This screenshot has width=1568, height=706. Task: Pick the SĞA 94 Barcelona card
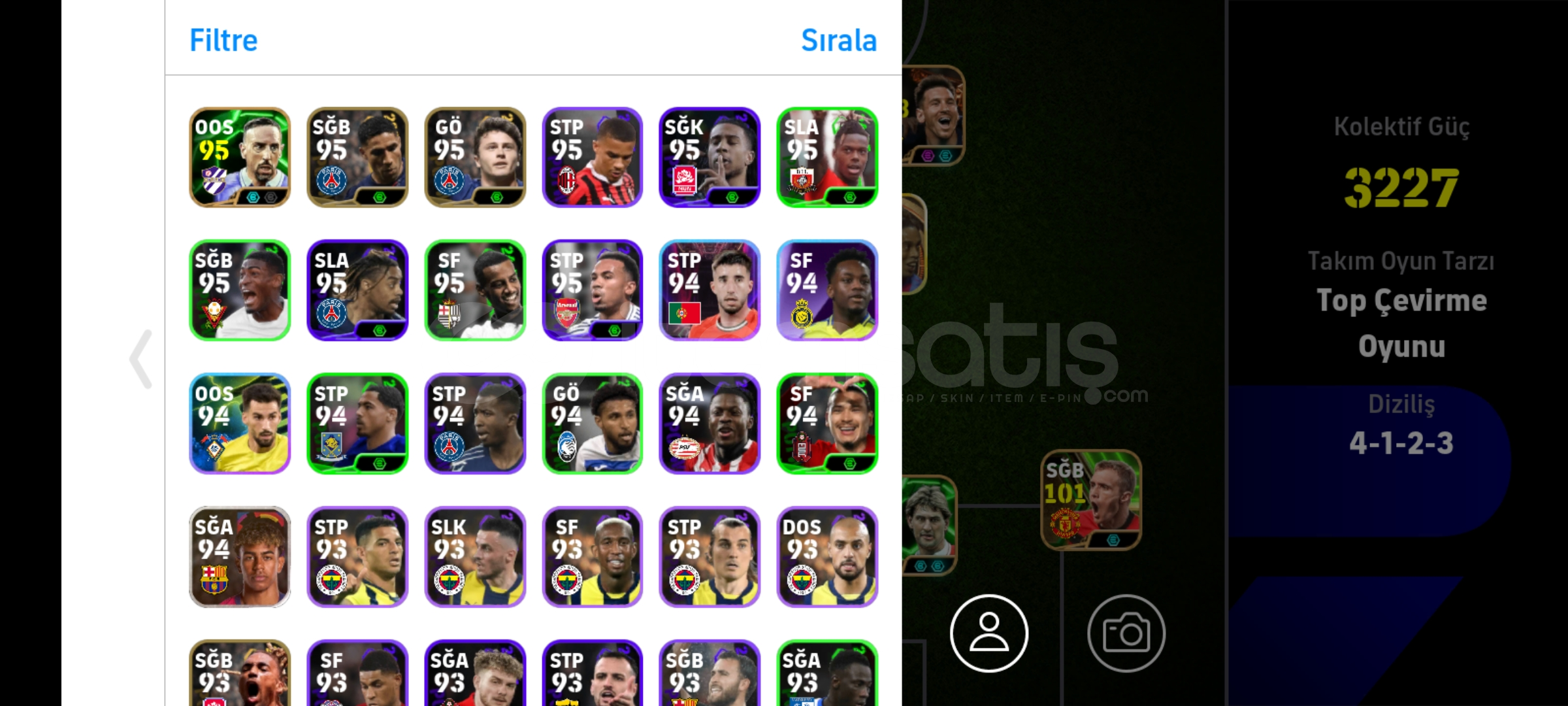(240, 557)
